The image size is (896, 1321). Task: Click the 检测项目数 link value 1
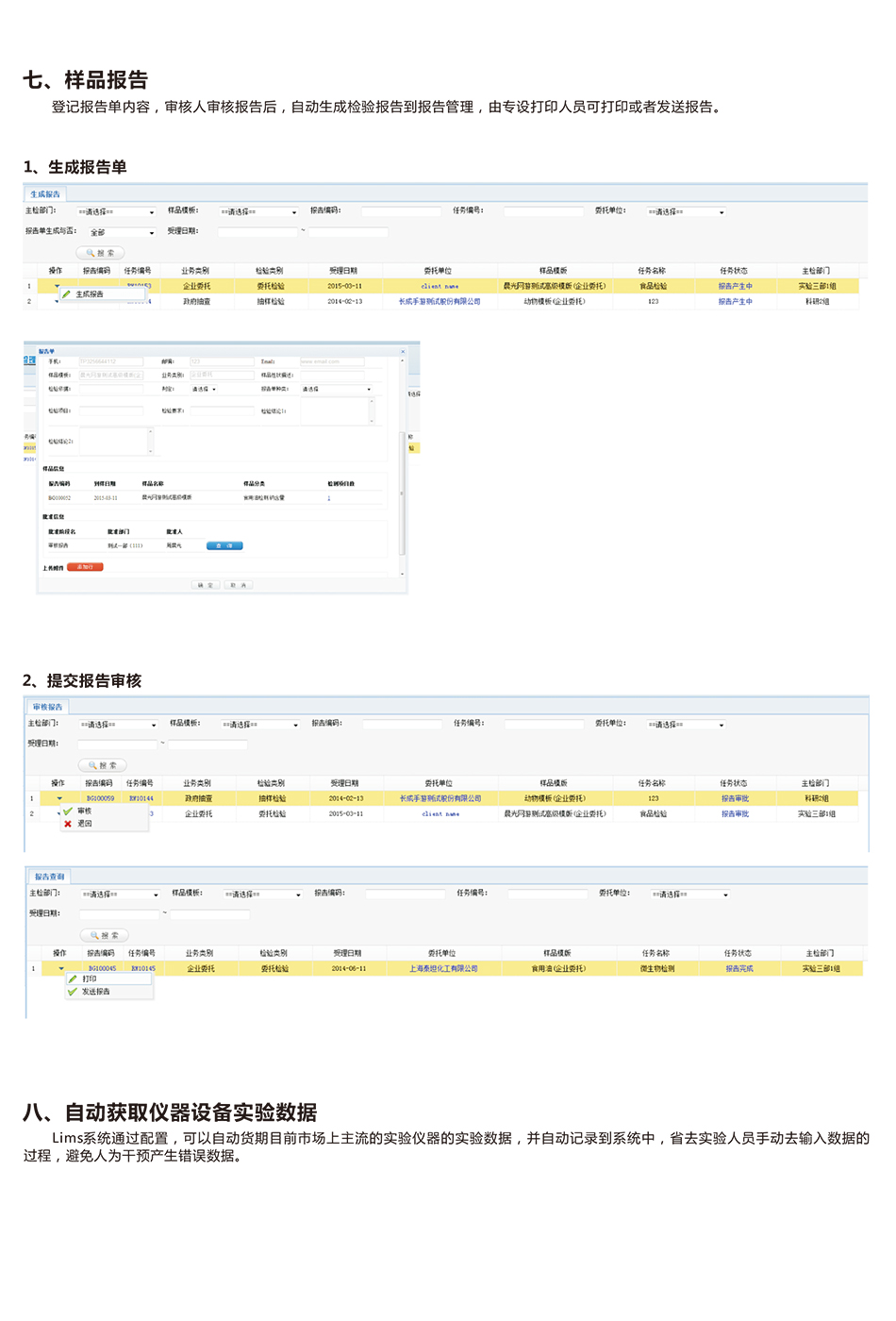coord(329,497)
